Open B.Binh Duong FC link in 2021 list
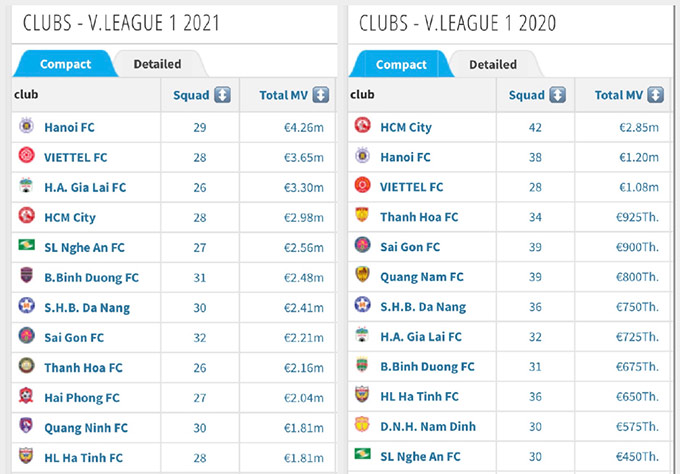680x474 pixels. point(91,277)
